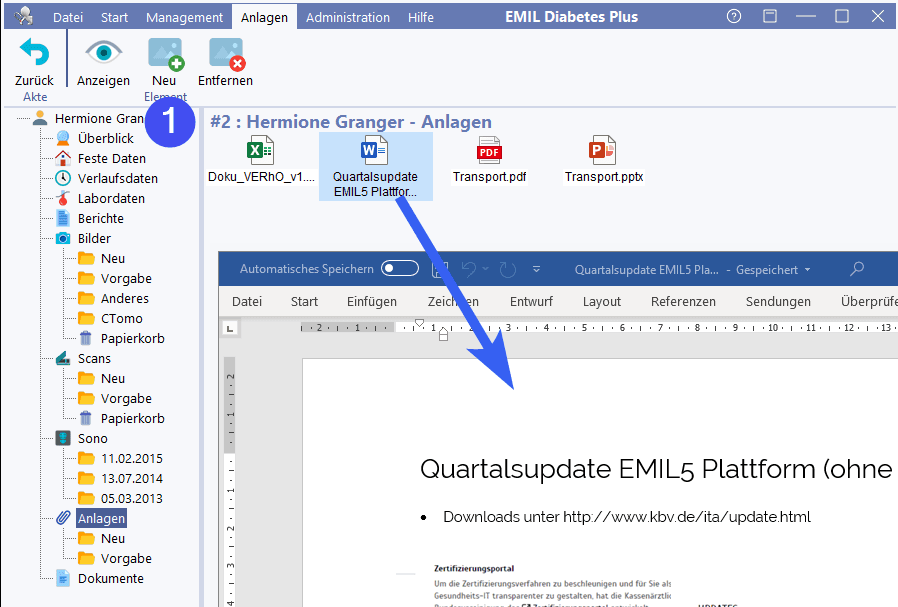
Task: Click the Zurück back arrow icon
Action: pyautogui.click(x=34, y=53)
